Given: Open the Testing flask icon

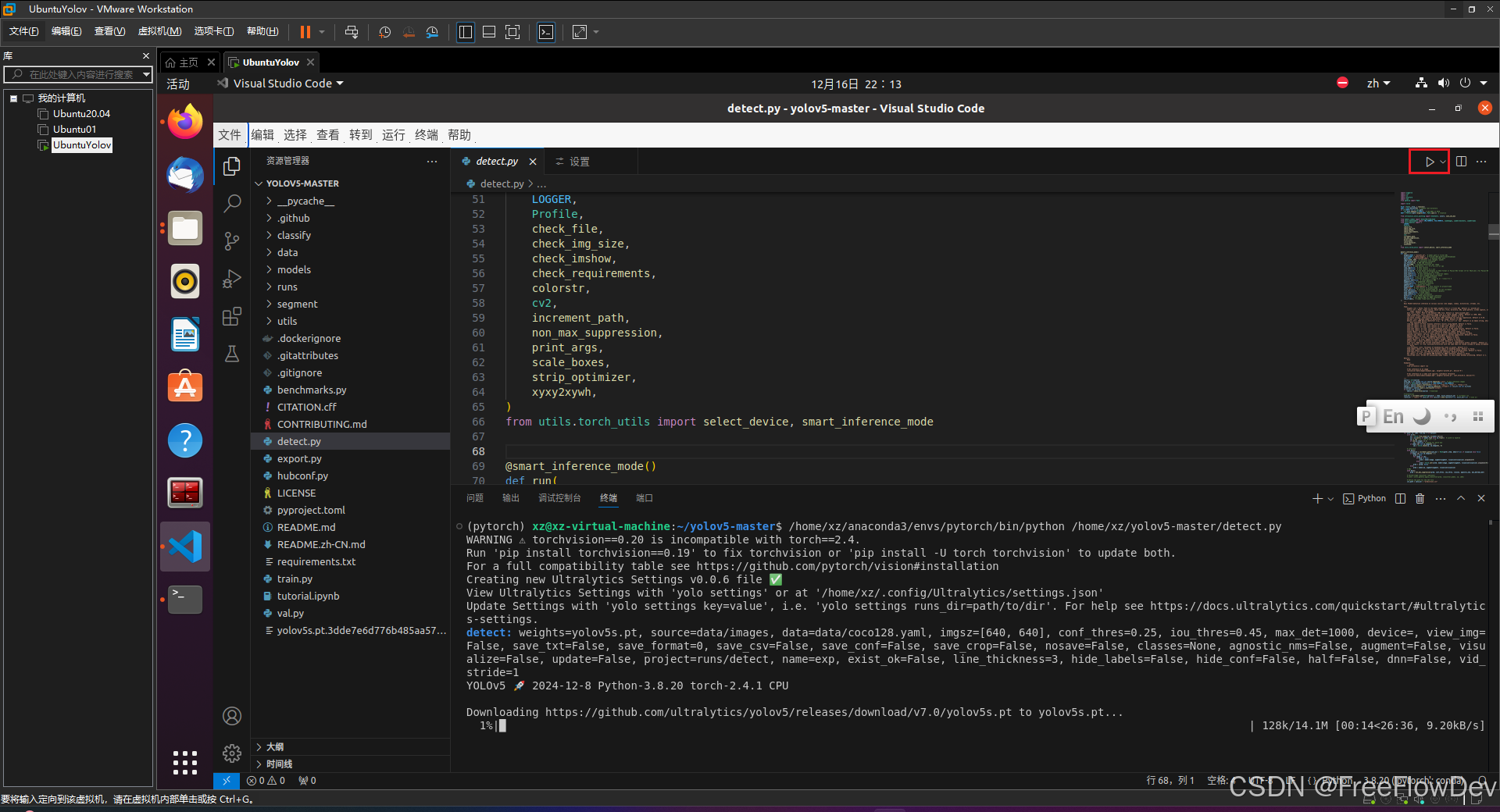Looking at the screenshot, I should (231, 354).
